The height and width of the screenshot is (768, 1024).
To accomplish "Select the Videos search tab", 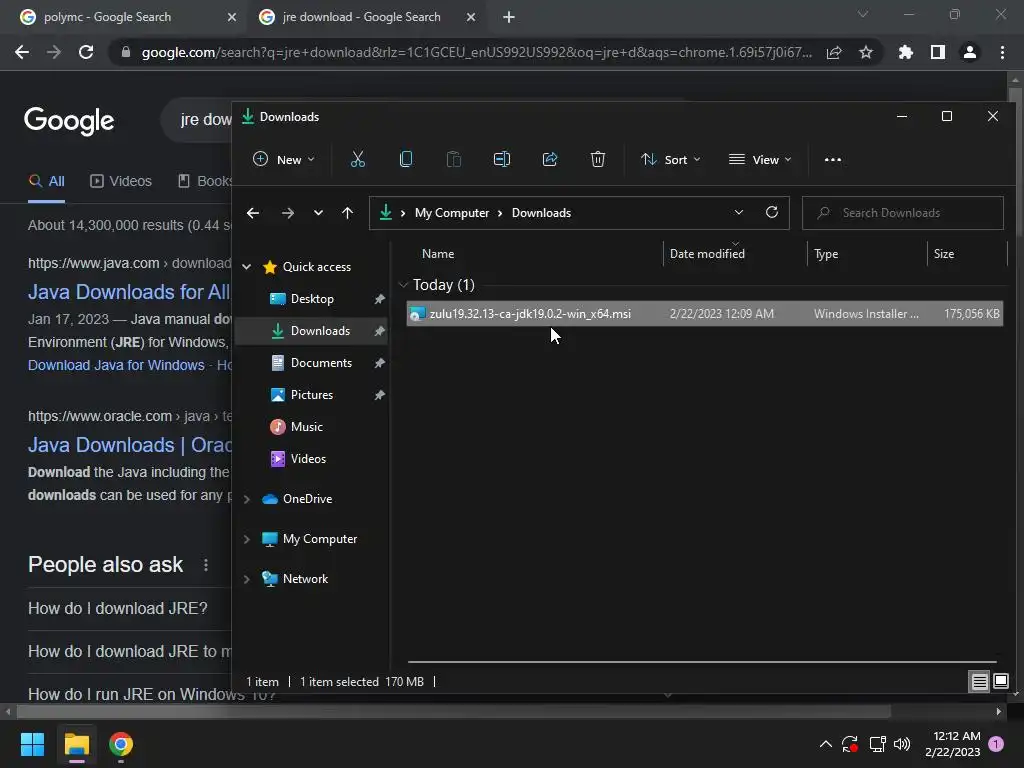I will pos(121,181).
